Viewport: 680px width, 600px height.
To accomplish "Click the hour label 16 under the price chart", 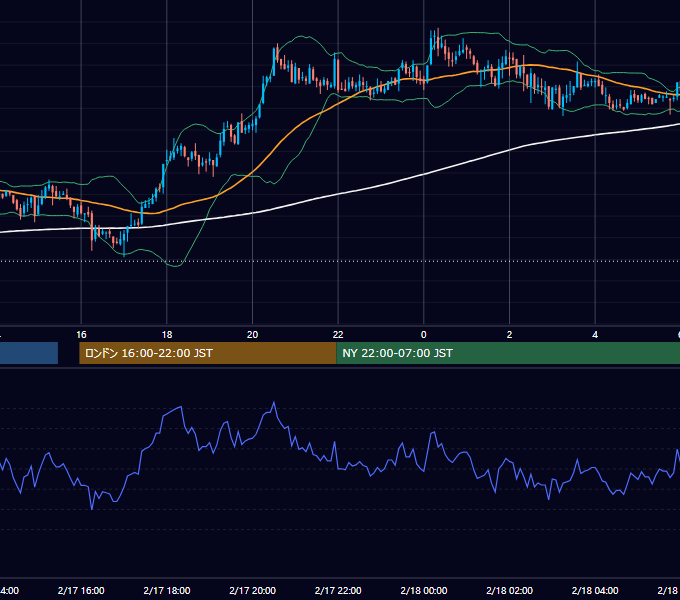I will pos(81,335).
